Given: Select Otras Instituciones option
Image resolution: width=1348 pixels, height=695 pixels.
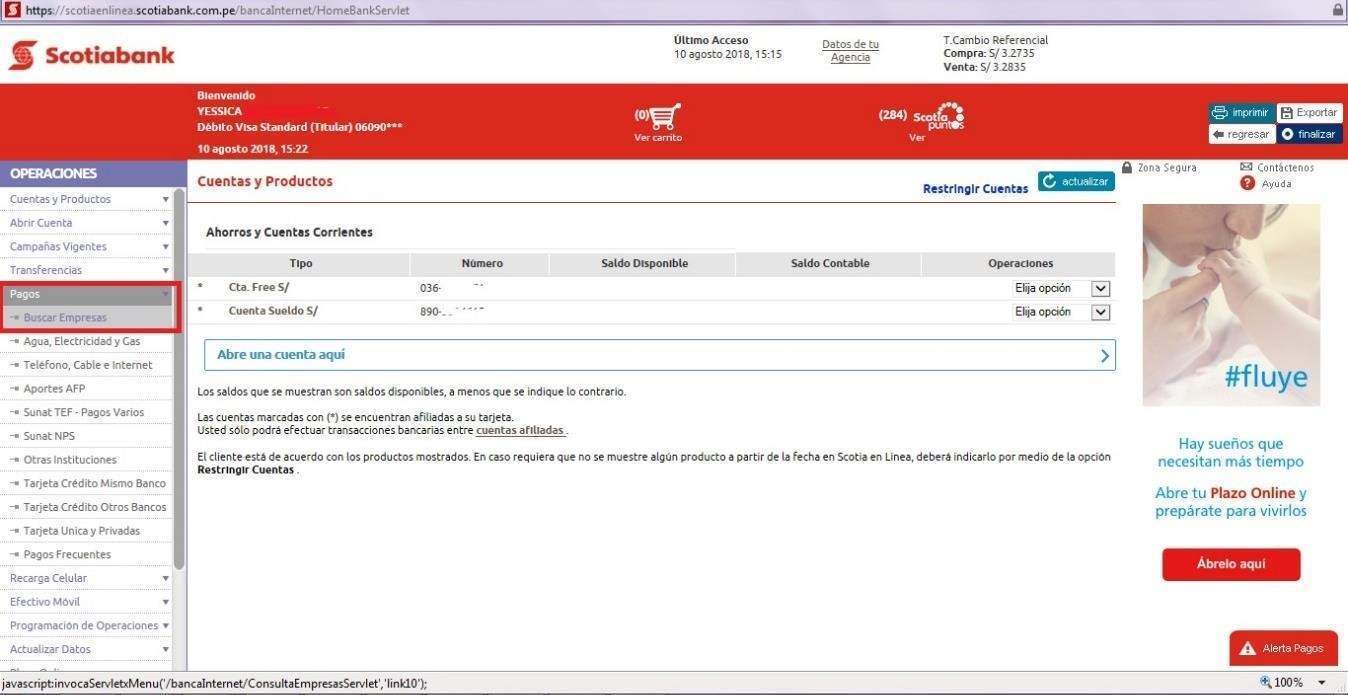Looking at the screenshot, I should [x=70, y=460].
